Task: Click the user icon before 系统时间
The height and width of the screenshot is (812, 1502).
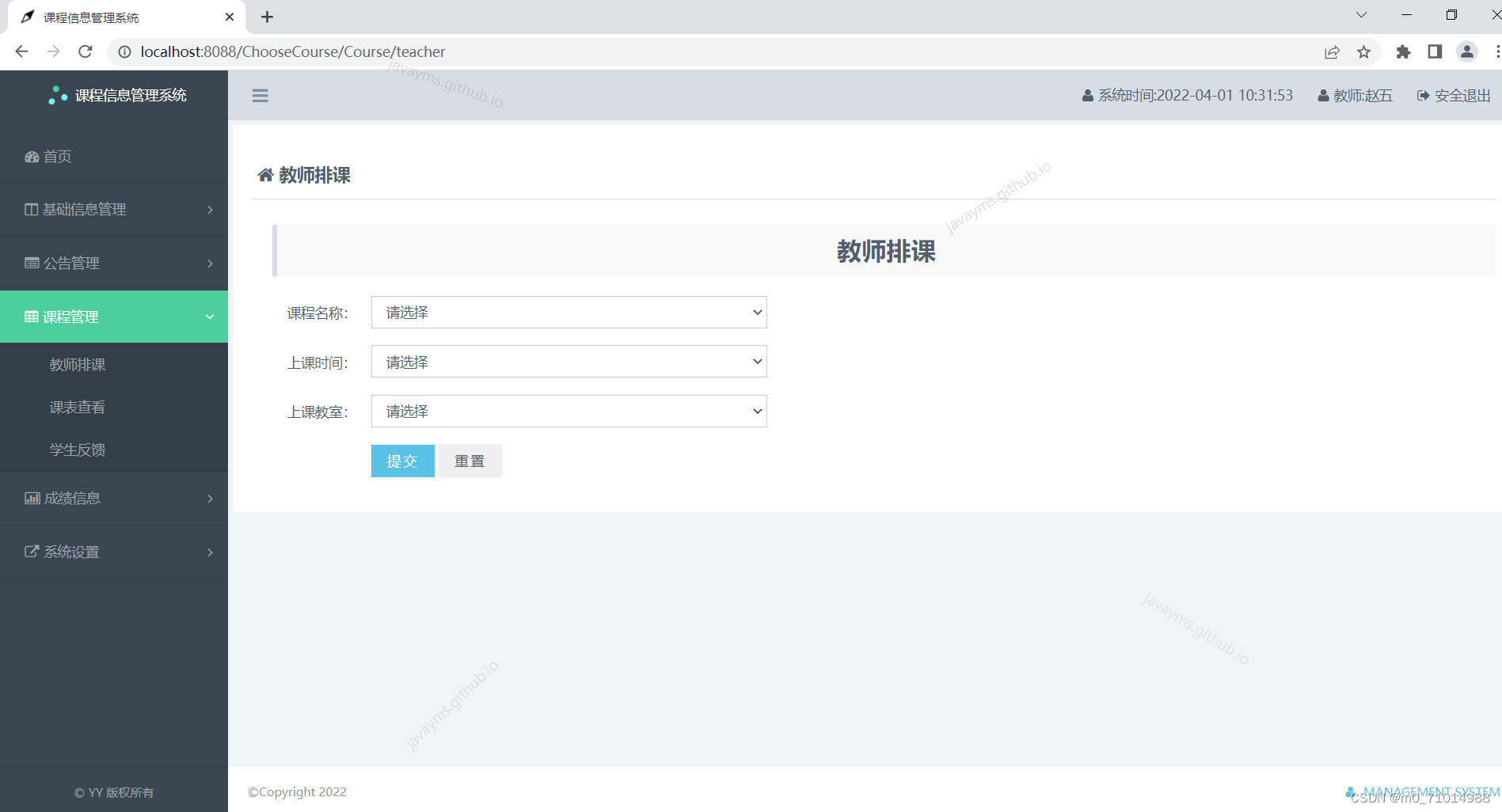Action: tap(1088, 96)
